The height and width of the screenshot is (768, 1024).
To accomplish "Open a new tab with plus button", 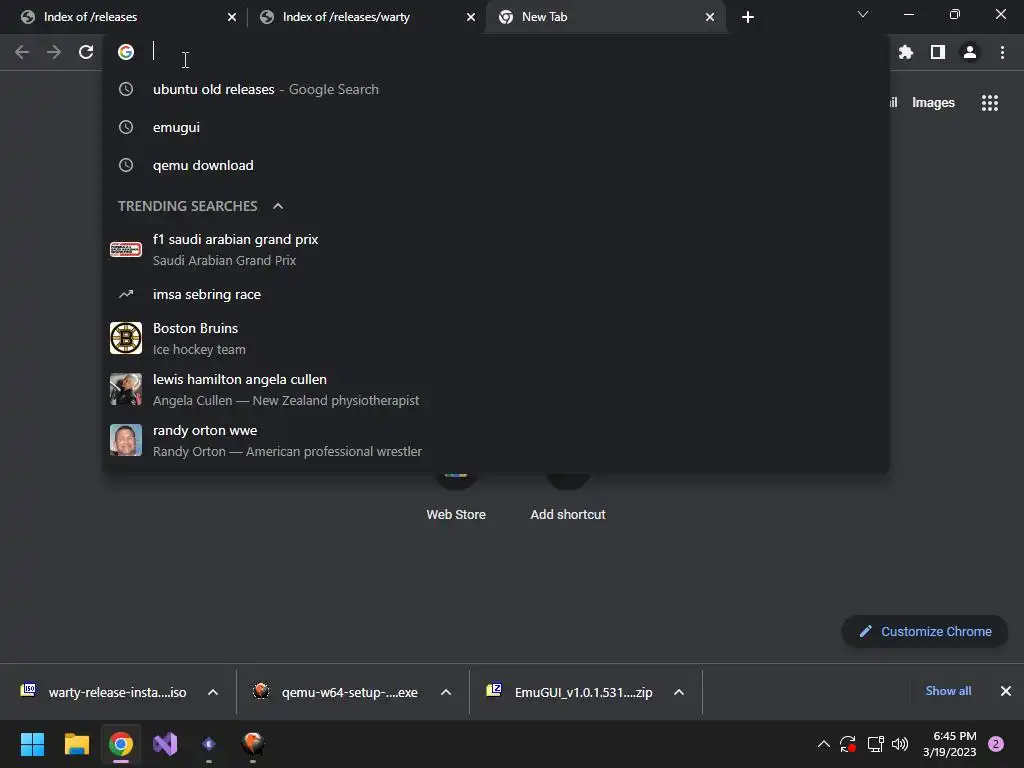I will tap(748, 17).
